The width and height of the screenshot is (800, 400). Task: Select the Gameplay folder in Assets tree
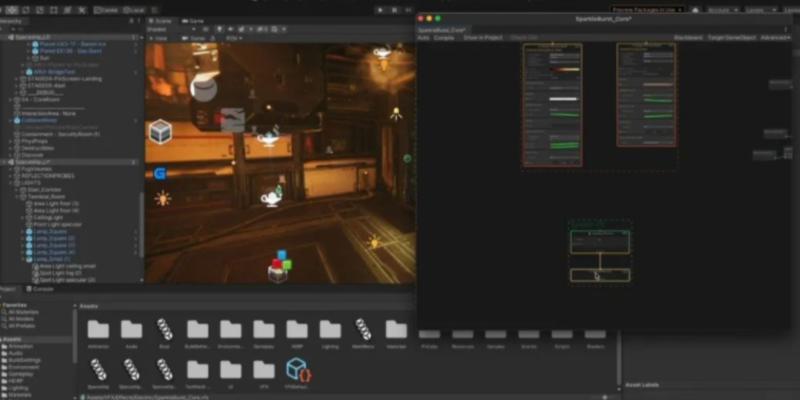point(20,373)
